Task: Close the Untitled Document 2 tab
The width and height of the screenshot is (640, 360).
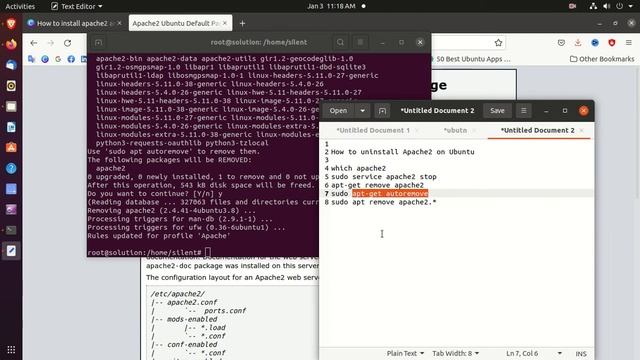Action: click(582, 130)
